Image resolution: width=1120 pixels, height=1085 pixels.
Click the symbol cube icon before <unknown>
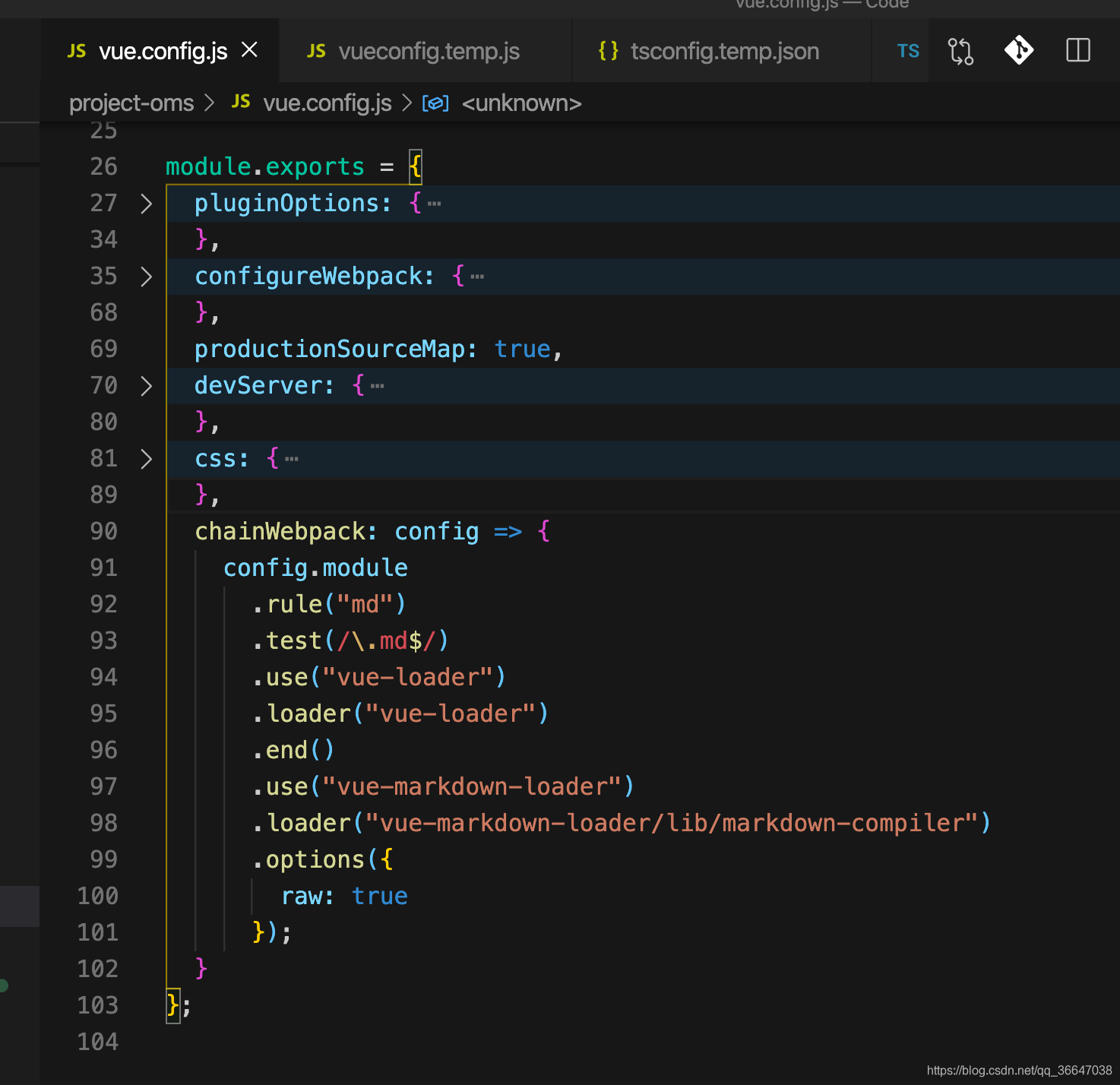(x=435, y=103)
